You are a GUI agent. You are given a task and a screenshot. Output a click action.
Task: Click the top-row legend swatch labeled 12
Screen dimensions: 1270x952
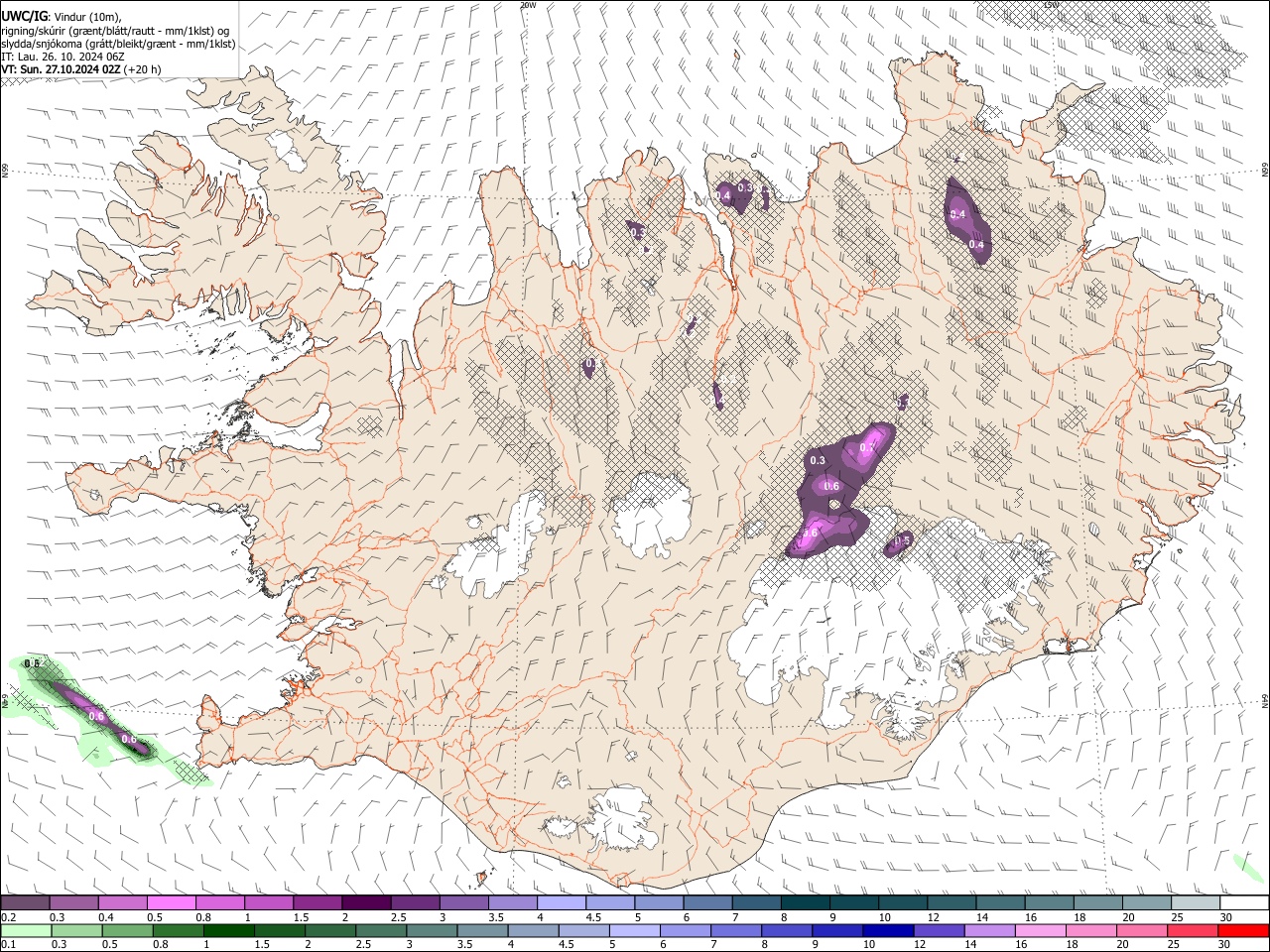click(x=951, y=903)
